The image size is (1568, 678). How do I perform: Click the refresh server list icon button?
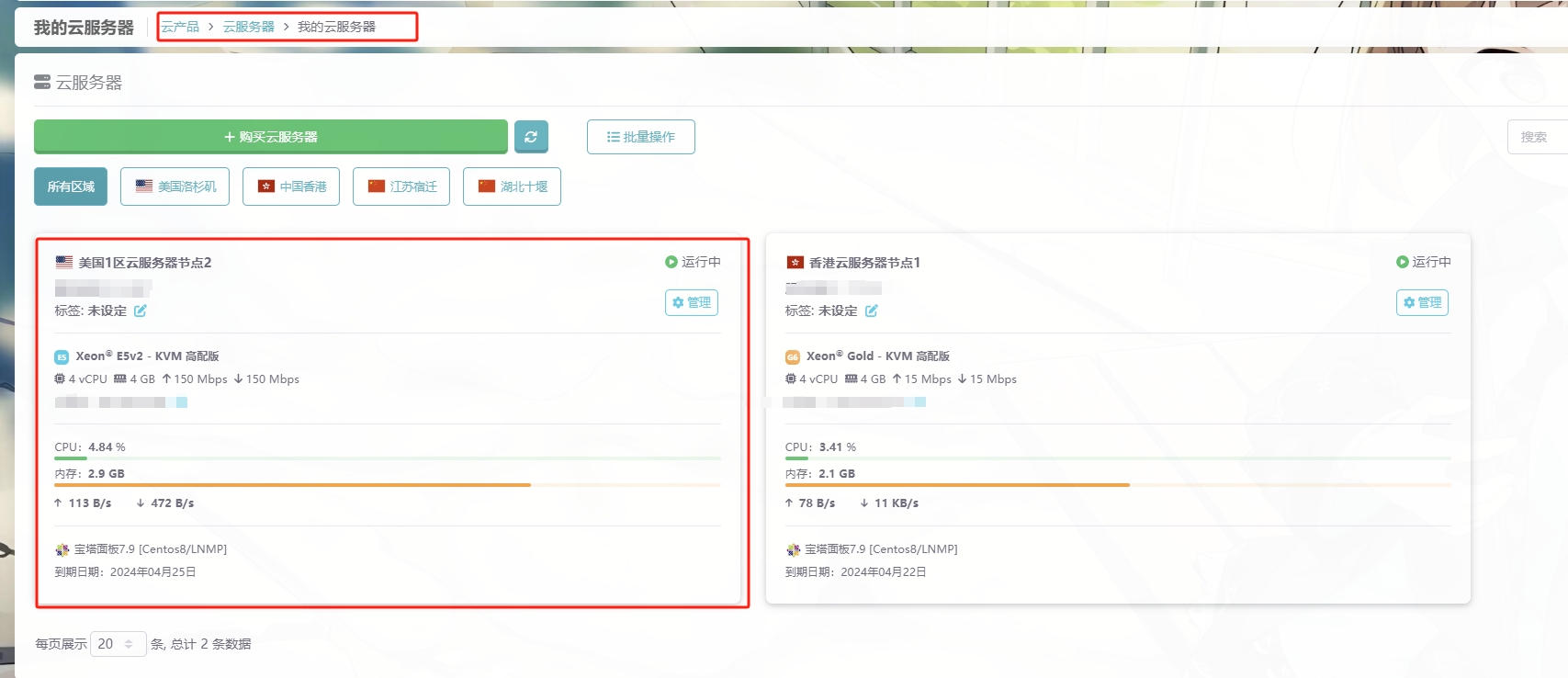(x=531, y=137)
